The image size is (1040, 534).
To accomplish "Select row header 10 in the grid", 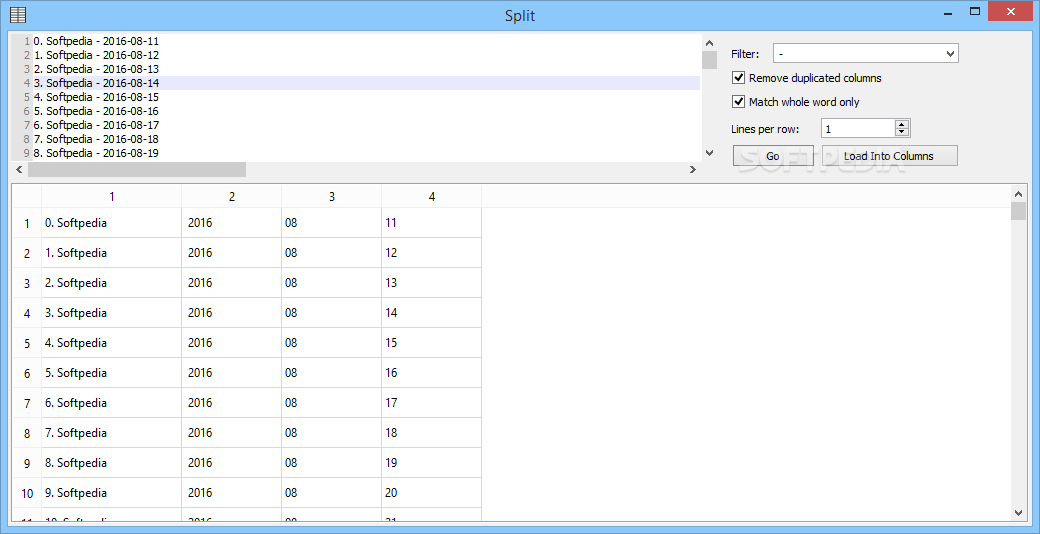I will pyautogui.click(x=27, y=493).
